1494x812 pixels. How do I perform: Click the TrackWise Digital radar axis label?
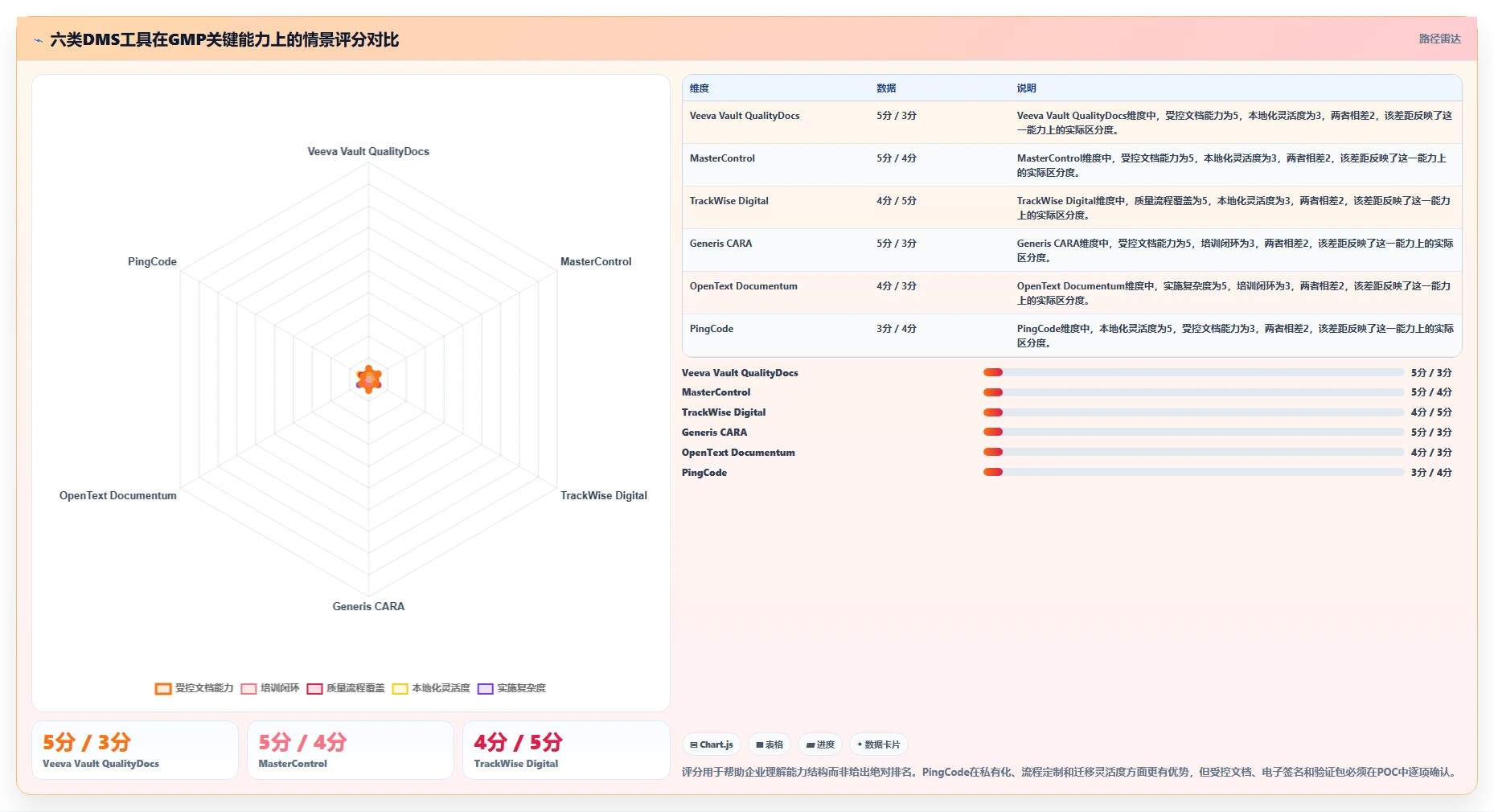click(604, 495)
